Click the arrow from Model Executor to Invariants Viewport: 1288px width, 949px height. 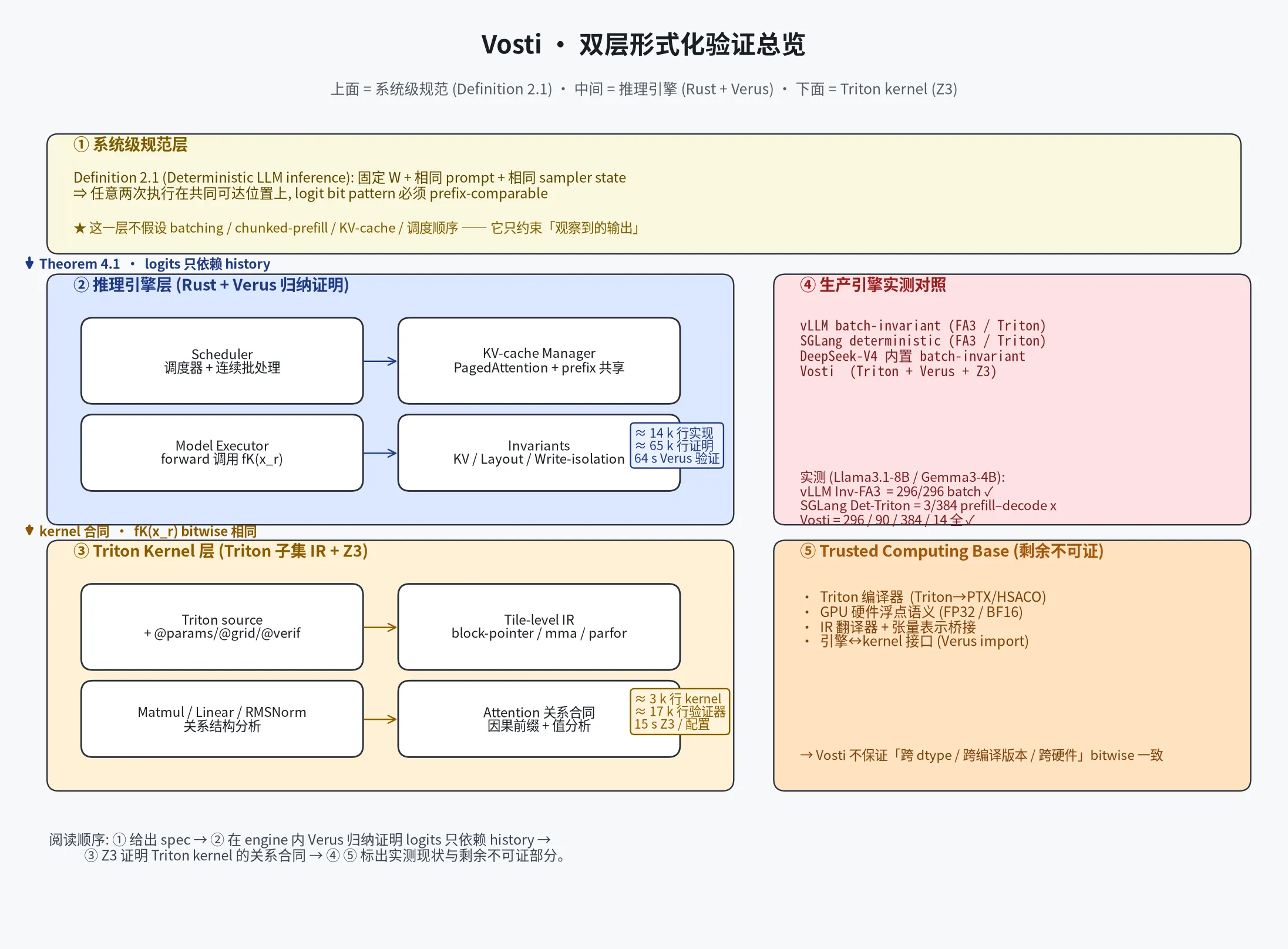381,453
